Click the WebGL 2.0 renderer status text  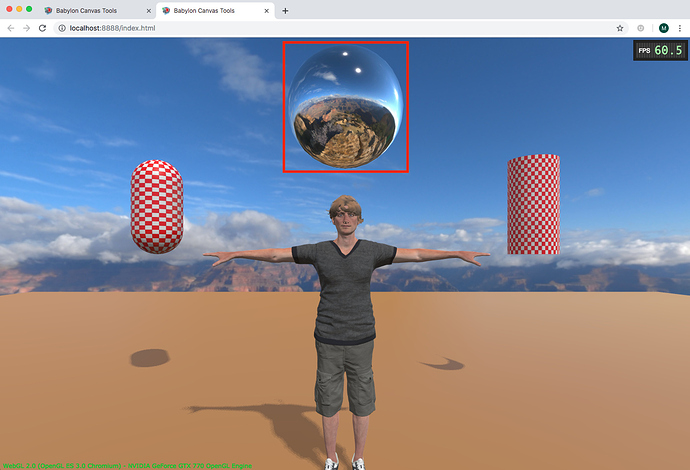[x=128, y=466]
